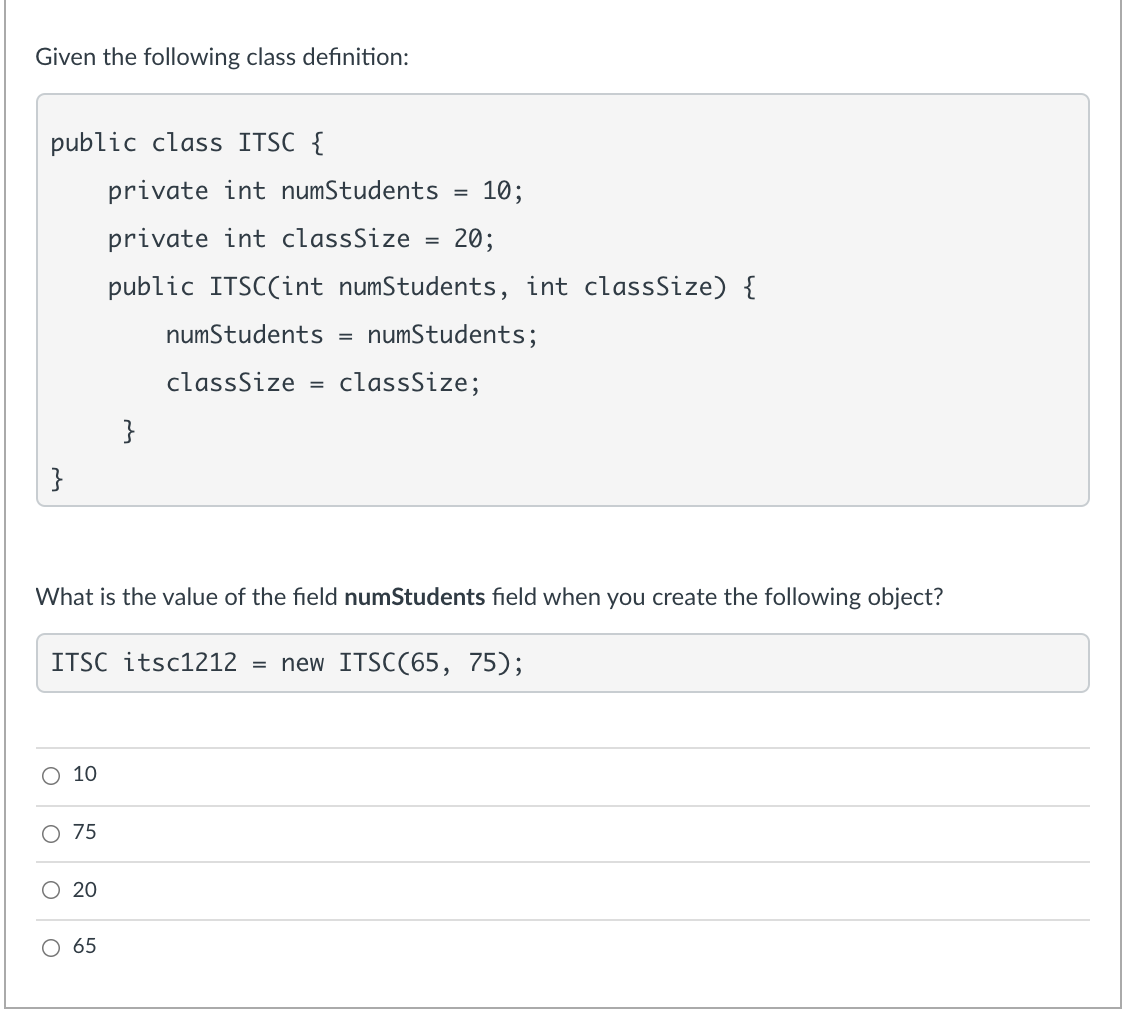Select the radio button for answer 20
This screenshot has height=1014, width=1129.
[51, 889]
